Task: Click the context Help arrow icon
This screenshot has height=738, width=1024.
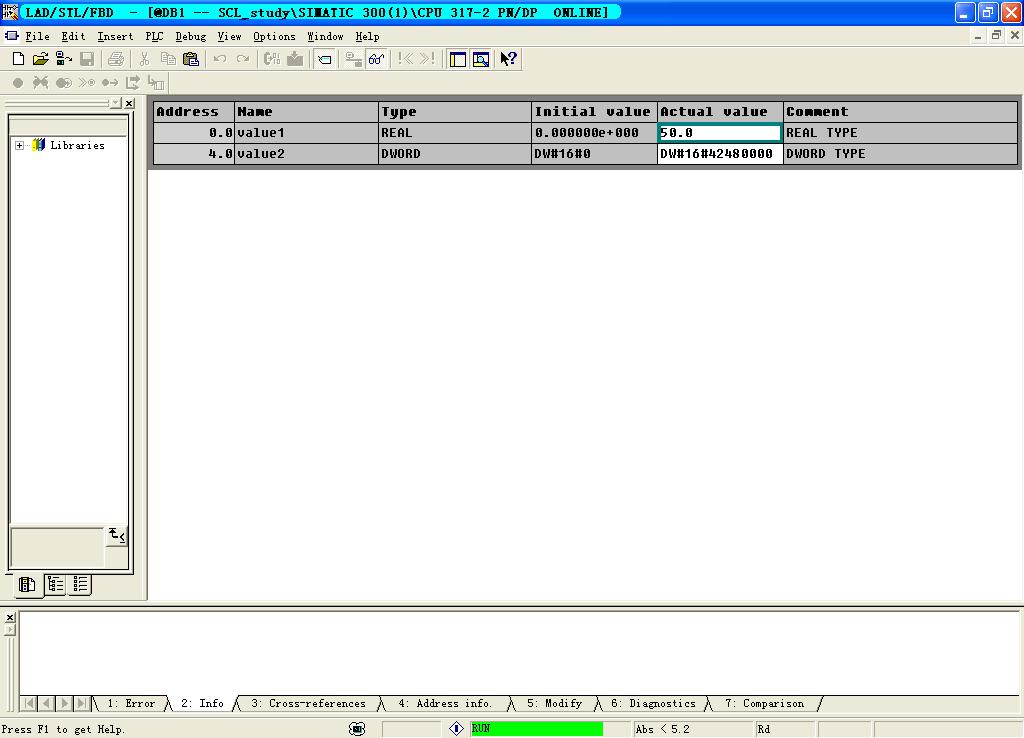Action: tap(509, 59)
